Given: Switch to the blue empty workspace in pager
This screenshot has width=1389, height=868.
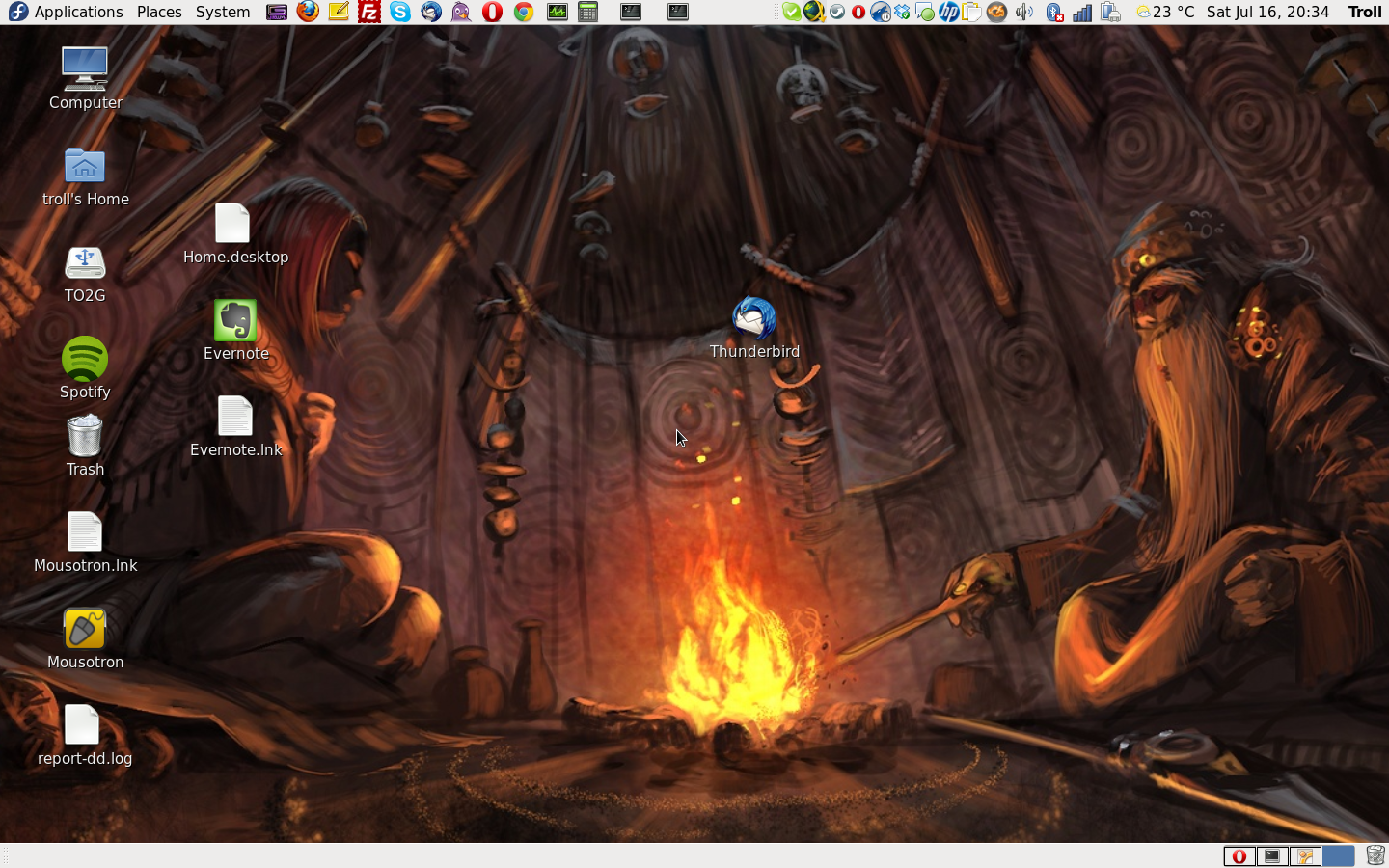Looking at the screenshot, I should (1338, 856).
